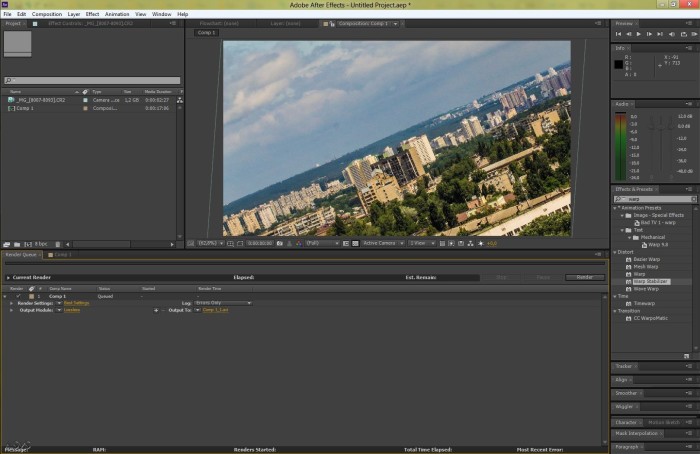This screenshot has width=700, height=454.
Task: Open Window menu
Action: coord(162,14)
